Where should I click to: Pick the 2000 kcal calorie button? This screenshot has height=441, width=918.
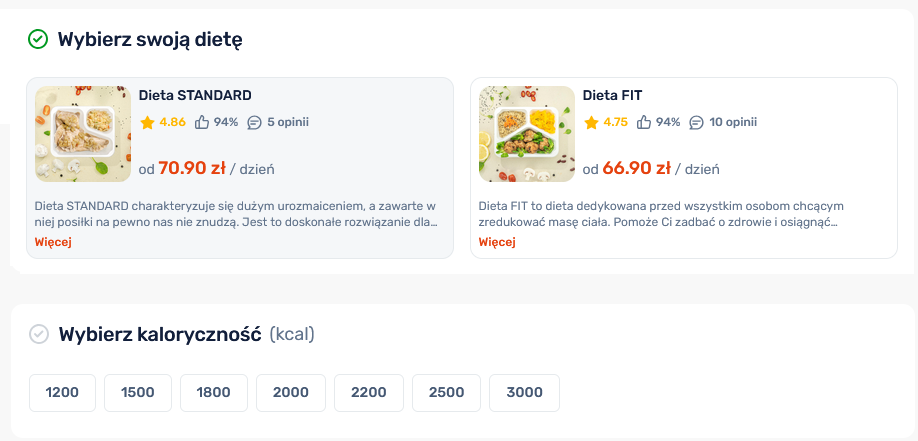(291, 393)
